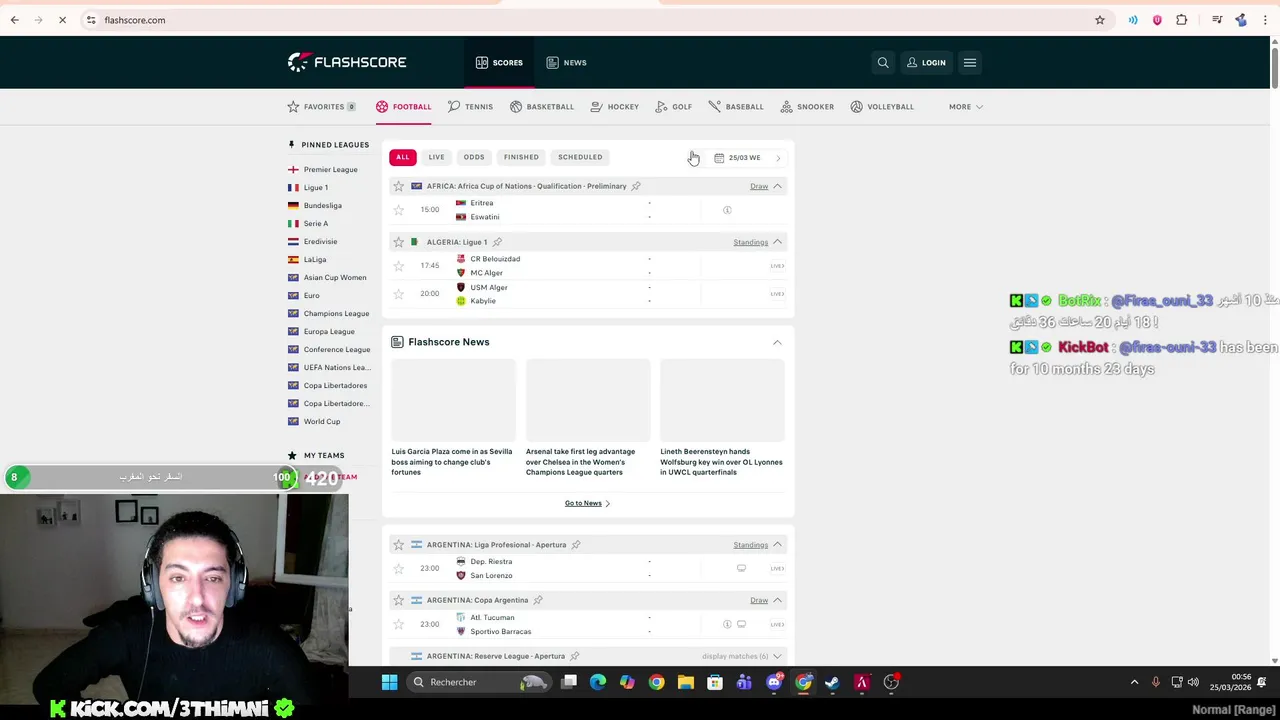Click the browser back arrow
1280x720 pixels.
click(x=15, y=20)
